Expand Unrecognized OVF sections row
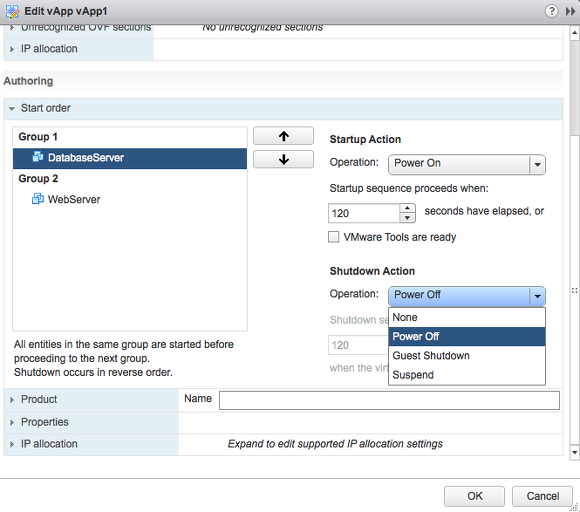The width and height of the screenshot is (580, 512). coord(12,28)
